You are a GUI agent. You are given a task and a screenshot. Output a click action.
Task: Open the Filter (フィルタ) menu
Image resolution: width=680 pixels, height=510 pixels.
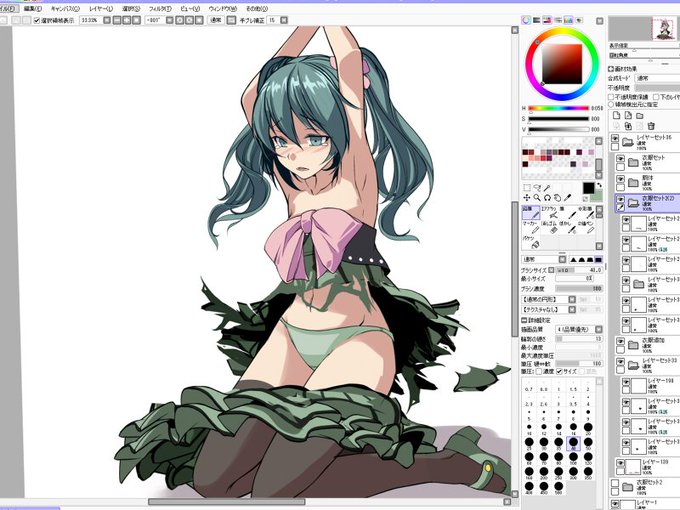[x=160, y=9]
